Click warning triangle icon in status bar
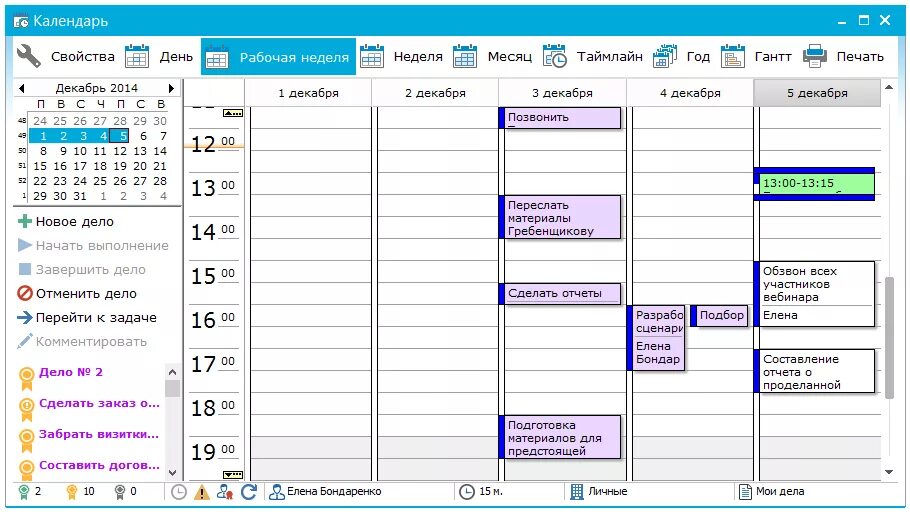Viewport: 910px width, 512px height. (201, 492)
